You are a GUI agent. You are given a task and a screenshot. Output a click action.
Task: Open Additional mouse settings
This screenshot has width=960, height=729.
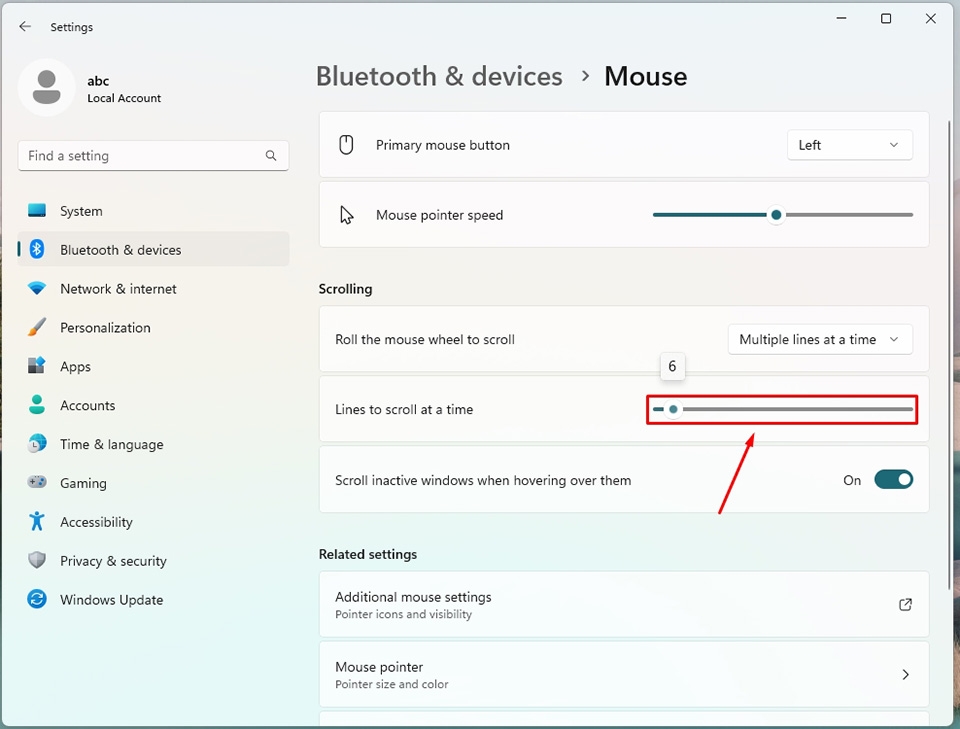[x=624, y=605]
